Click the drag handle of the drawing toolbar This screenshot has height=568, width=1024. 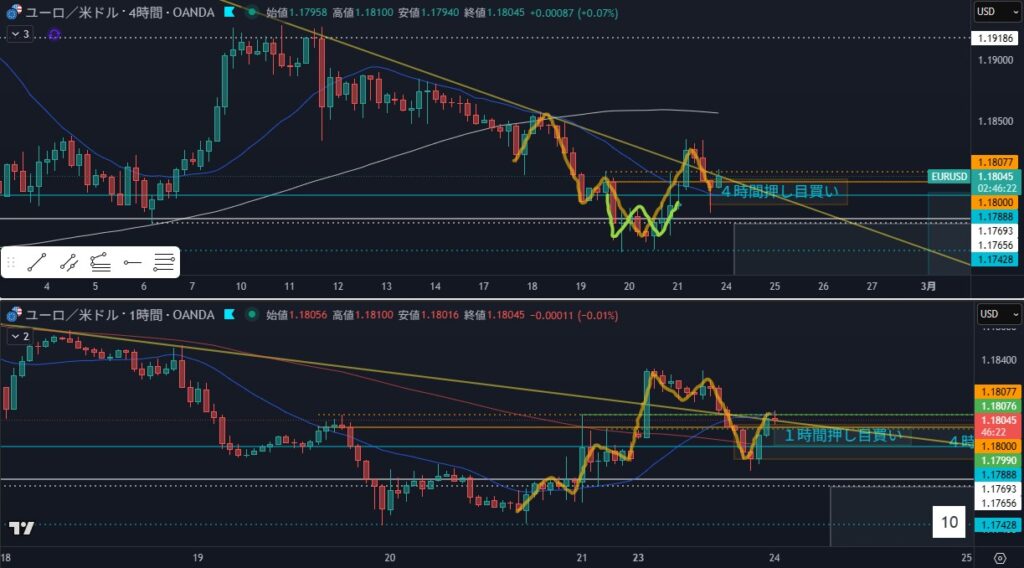(11, 263)
